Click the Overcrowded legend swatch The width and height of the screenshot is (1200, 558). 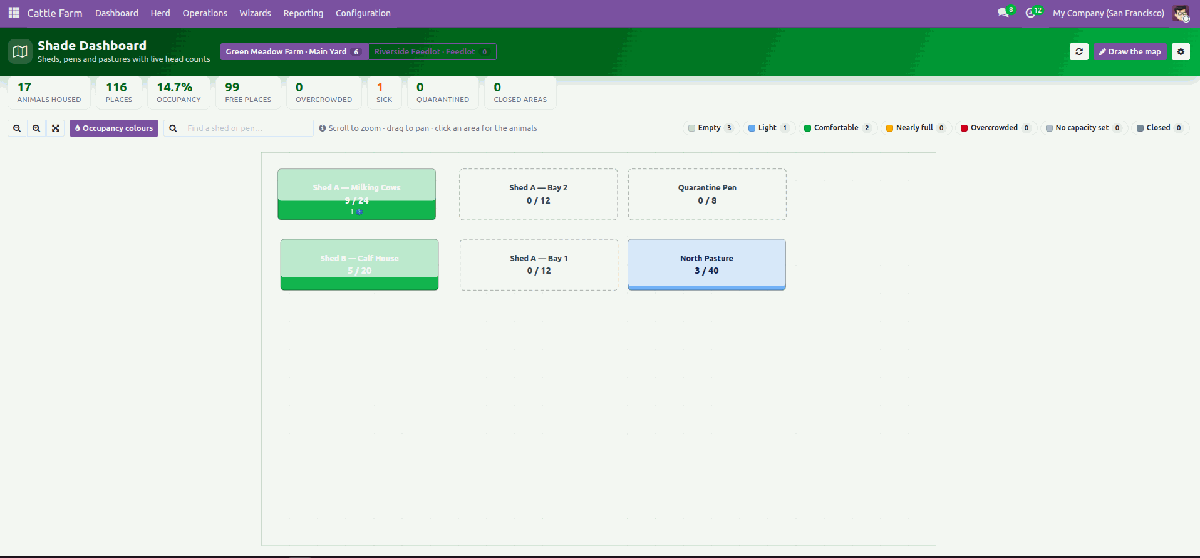pyautogui.click(x=964, y=128)
